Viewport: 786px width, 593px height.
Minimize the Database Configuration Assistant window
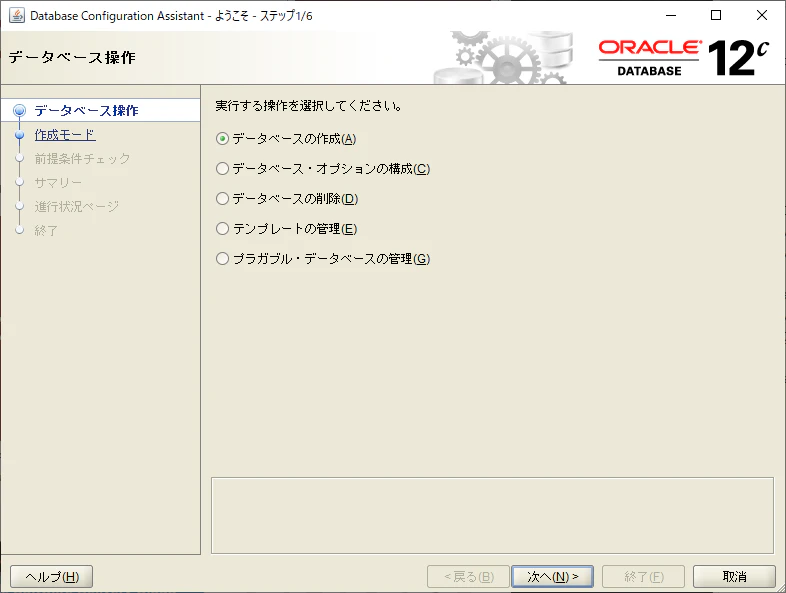point(671,16)
